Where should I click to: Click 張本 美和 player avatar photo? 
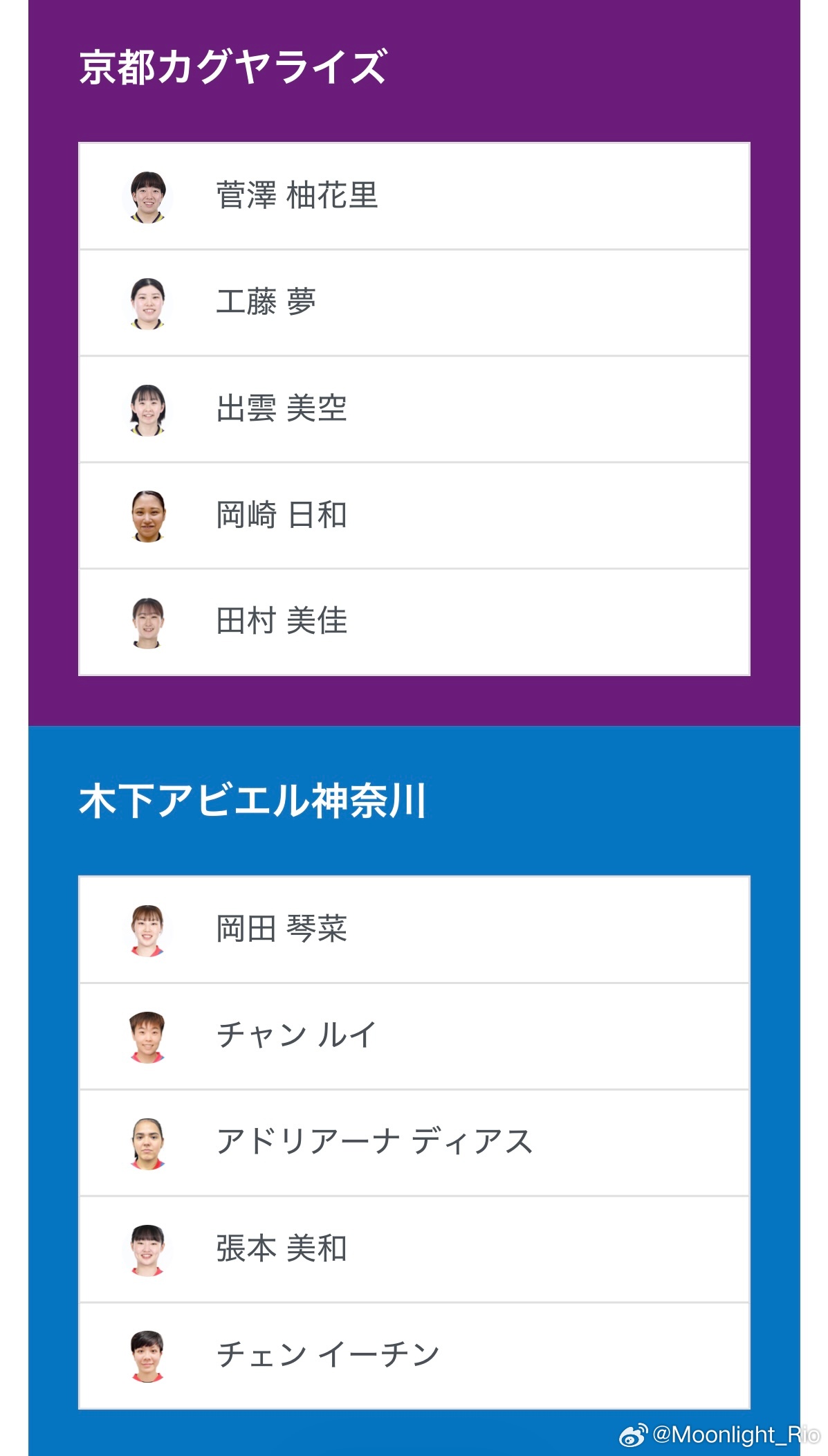(x=148, y=1250)
